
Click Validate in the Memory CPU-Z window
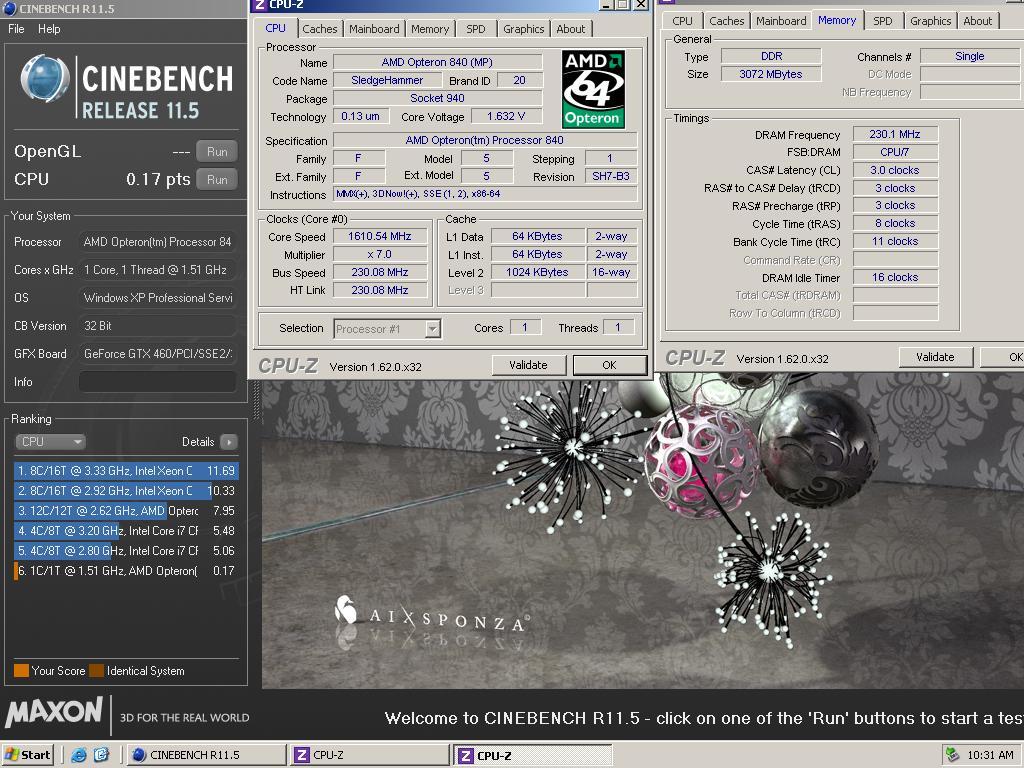(x=935, y=357)
